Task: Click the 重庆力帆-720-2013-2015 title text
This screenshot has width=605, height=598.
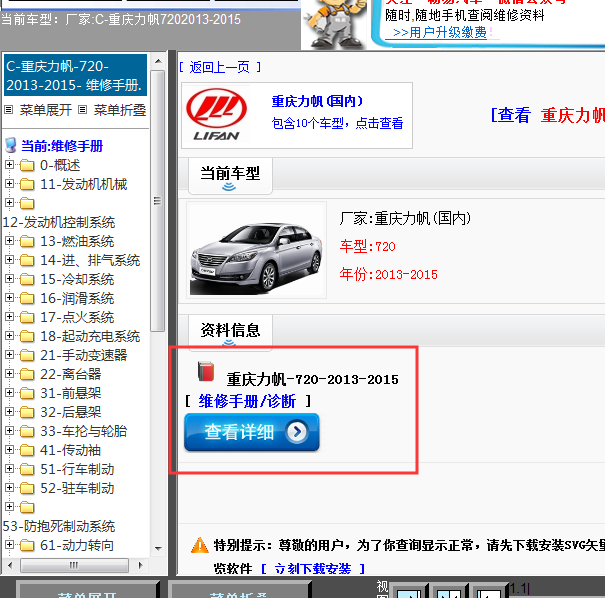Action: [x=313, y=380]
